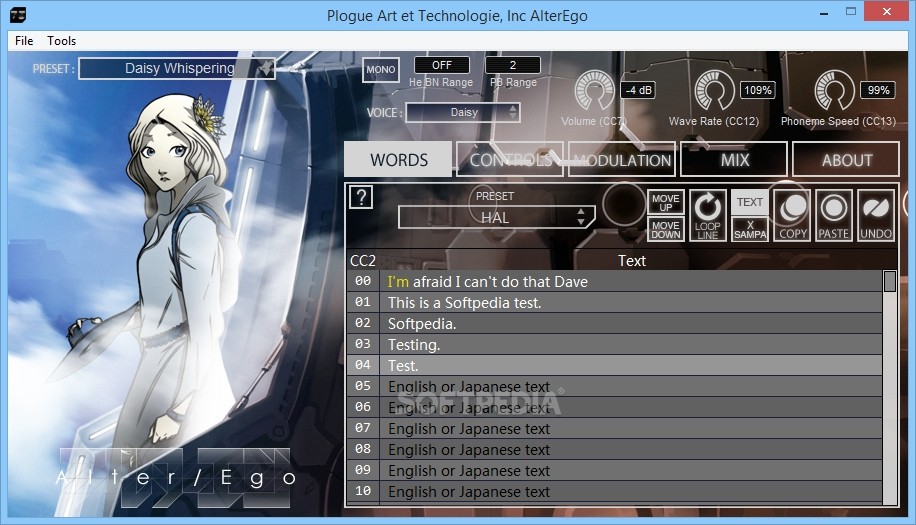Click the Phoneme Speed (CC13) knob

(x=834, y=91)
